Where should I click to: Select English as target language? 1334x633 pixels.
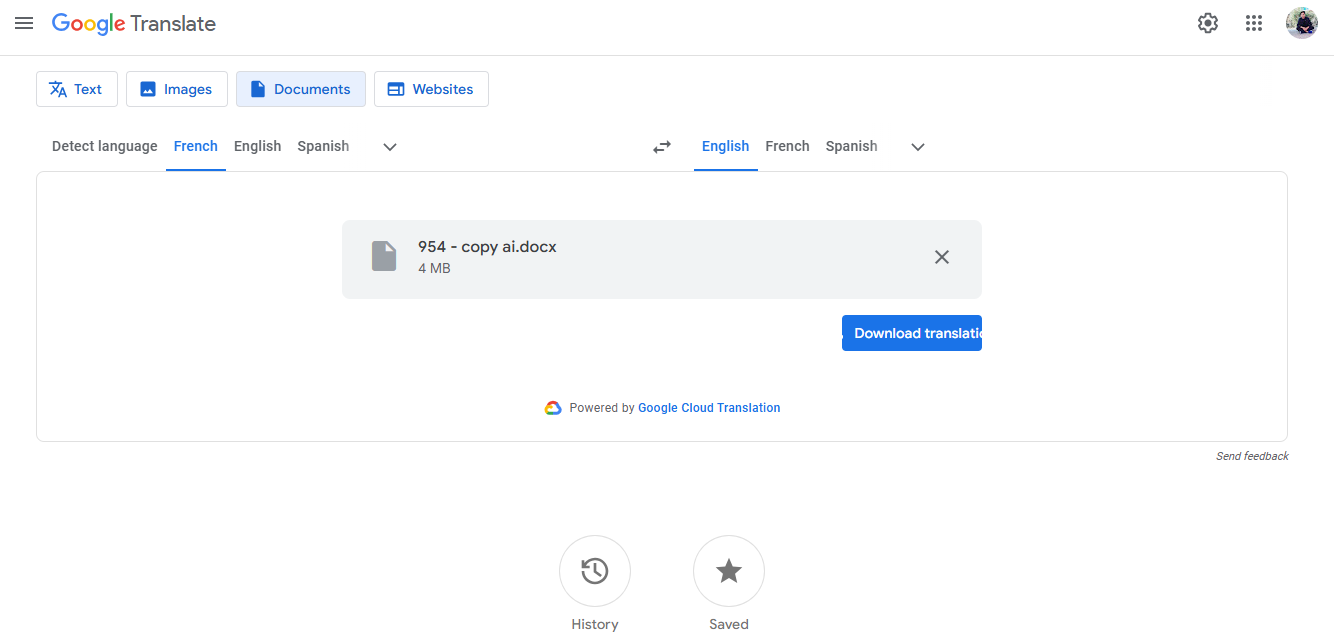coord(725,146)
